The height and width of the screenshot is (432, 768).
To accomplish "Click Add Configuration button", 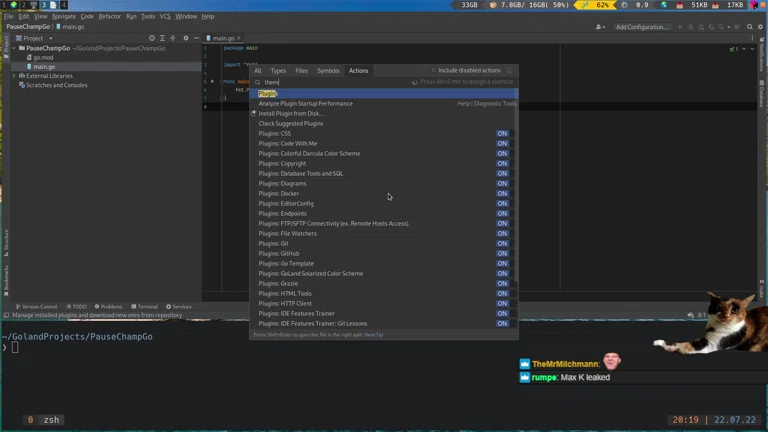I will pyautogui.click(x=642, y=27).
